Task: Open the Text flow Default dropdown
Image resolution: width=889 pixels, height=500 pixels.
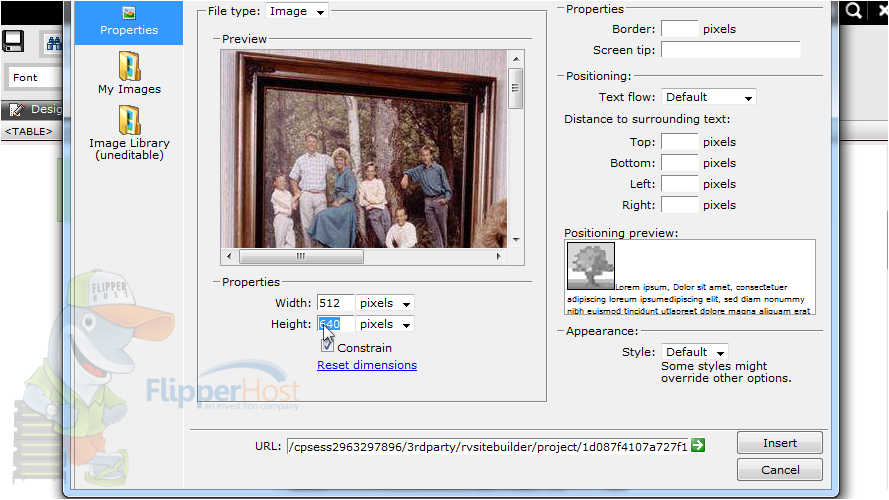Action: click(708, 97)
